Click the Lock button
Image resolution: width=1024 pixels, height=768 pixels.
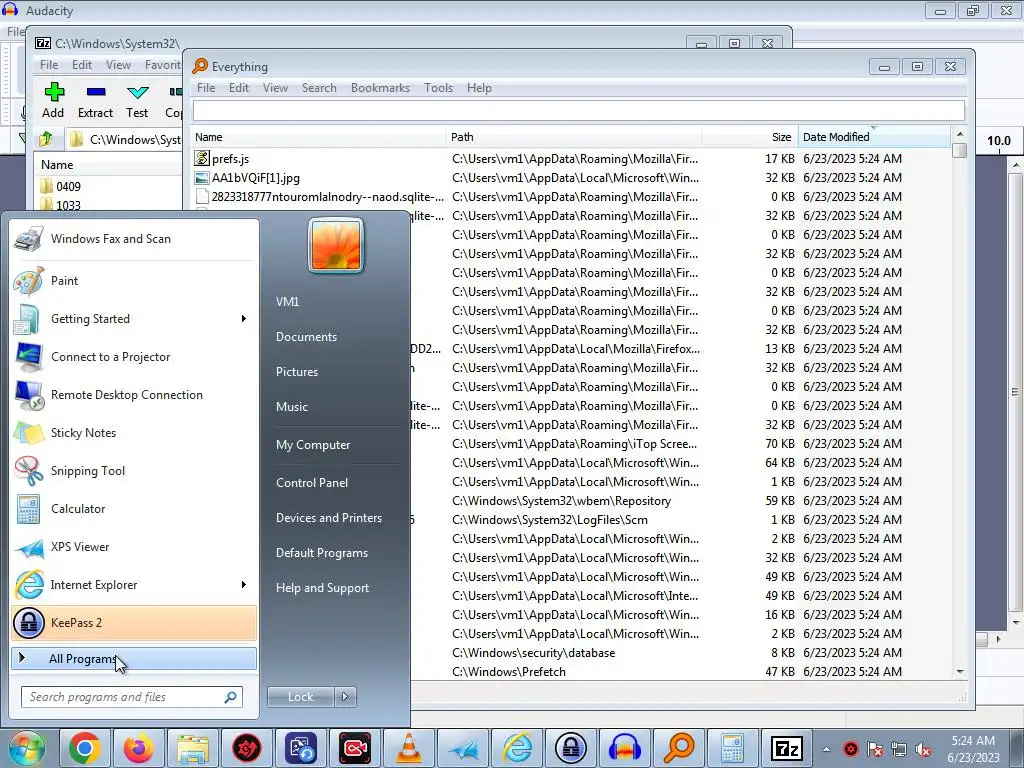[x=300, y=697]
